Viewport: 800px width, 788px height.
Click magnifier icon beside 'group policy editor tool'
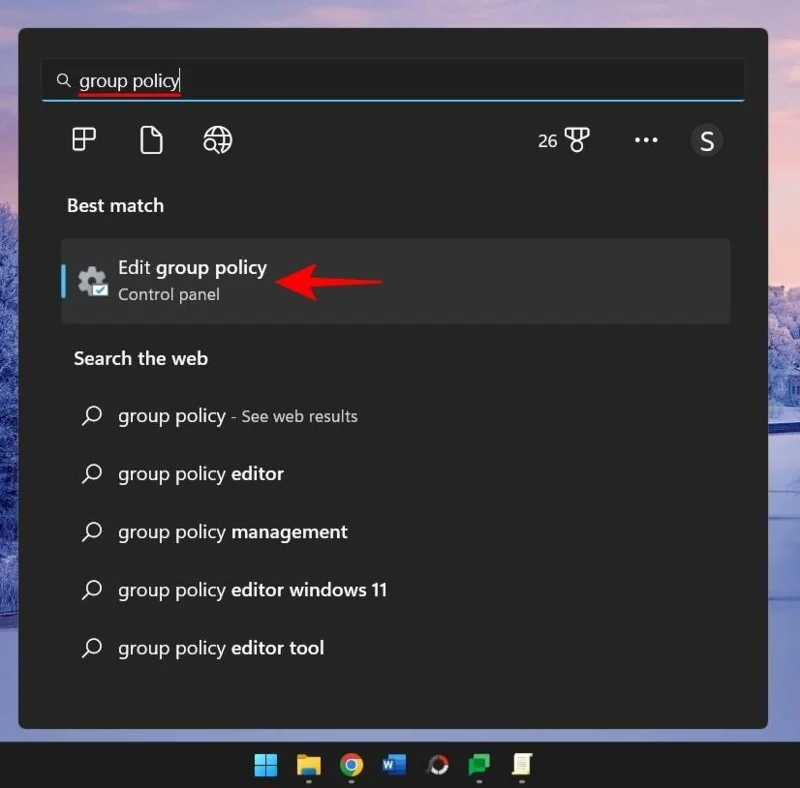(x=92, y=648)
